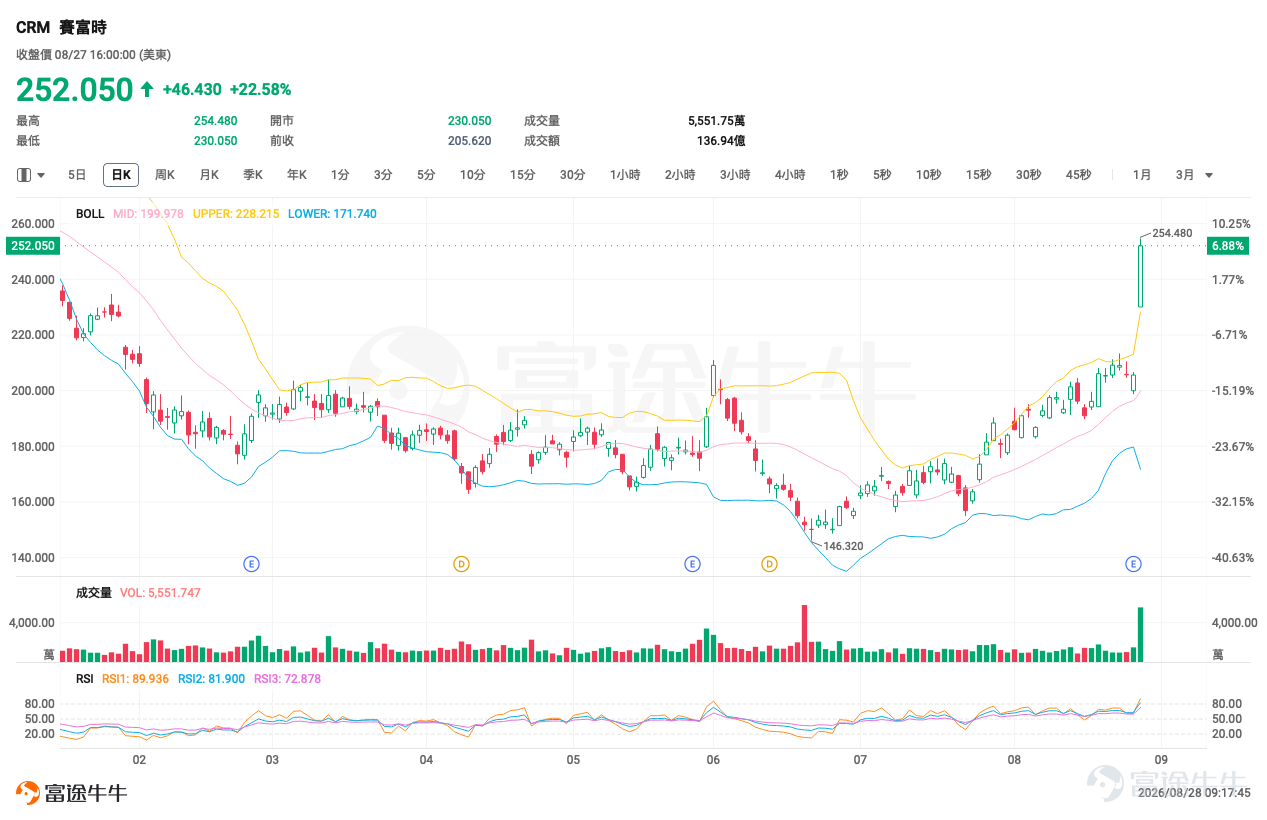Viewport: 1267px width, 820px height.
Task: Click the 6.88% percentage axis tag
Action: pyautogui.click(x=1227, y=245)
